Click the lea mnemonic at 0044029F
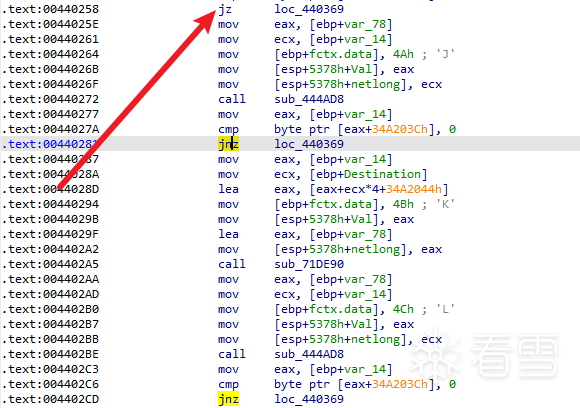Screen dimensions: 580x408 pyautogui.click(x=228, y=234)
